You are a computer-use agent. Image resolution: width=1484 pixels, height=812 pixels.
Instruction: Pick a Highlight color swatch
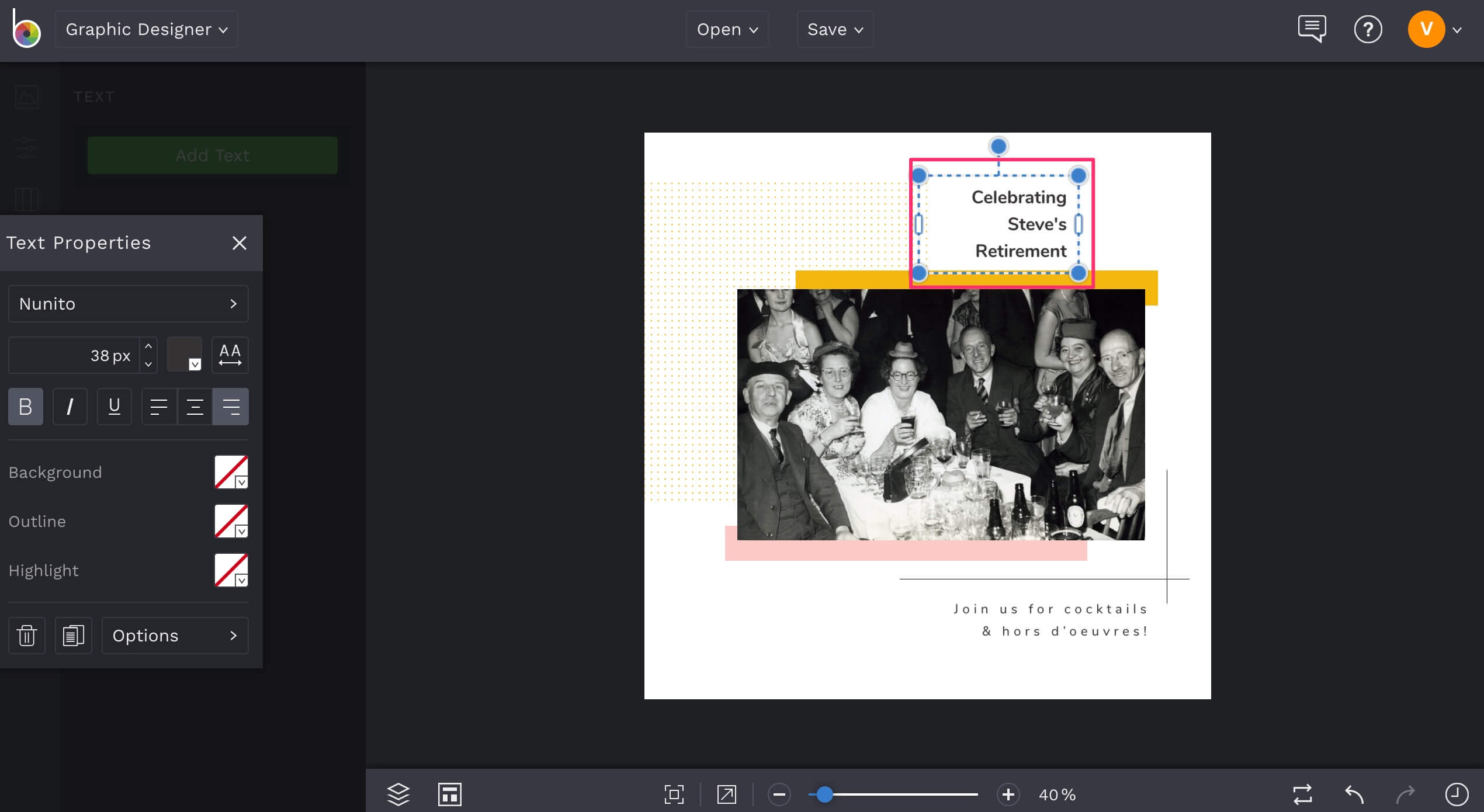click(230, 570)
